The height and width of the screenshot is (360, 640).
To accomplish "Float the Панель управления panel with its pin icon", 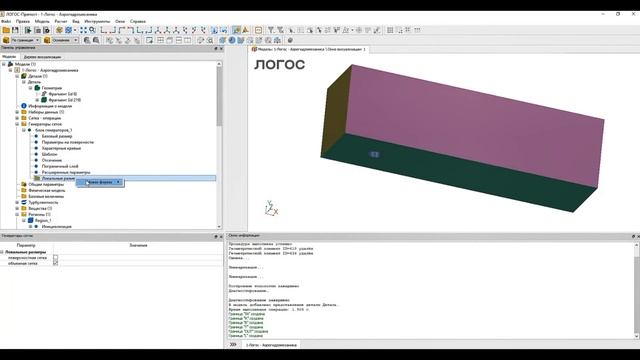I will [x=216, y=49].
